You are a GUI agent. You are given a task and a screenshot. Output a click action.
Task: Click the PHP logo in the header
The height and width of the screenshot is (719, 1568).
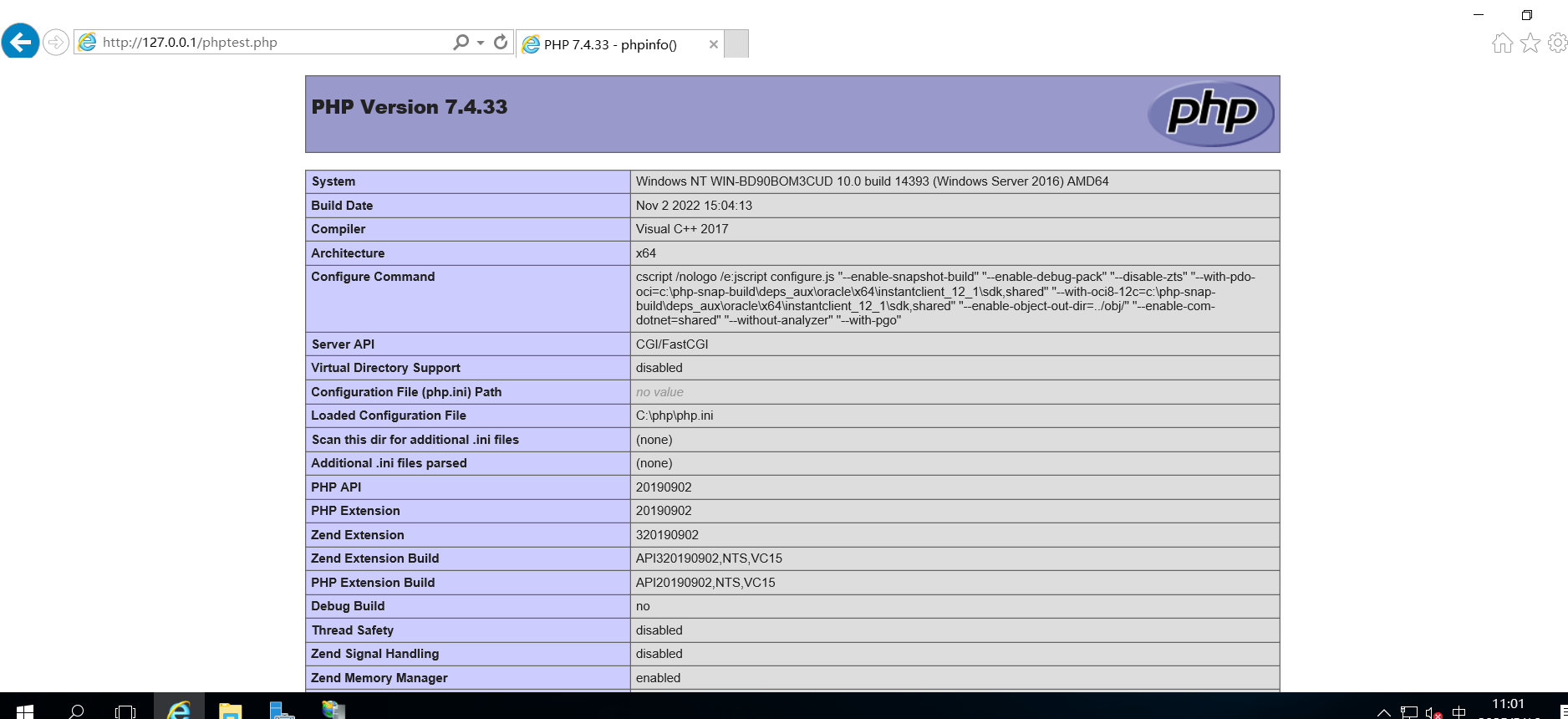coord(1211,114)
